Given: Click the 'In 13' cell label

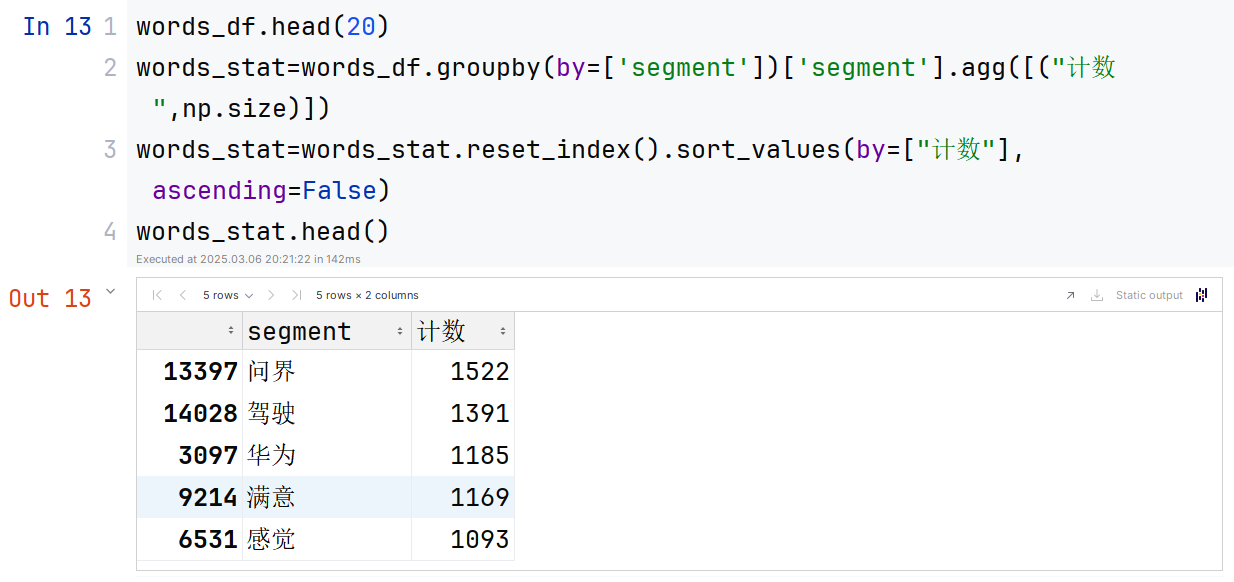Looking at the screenshot, I should coord(57,27).
